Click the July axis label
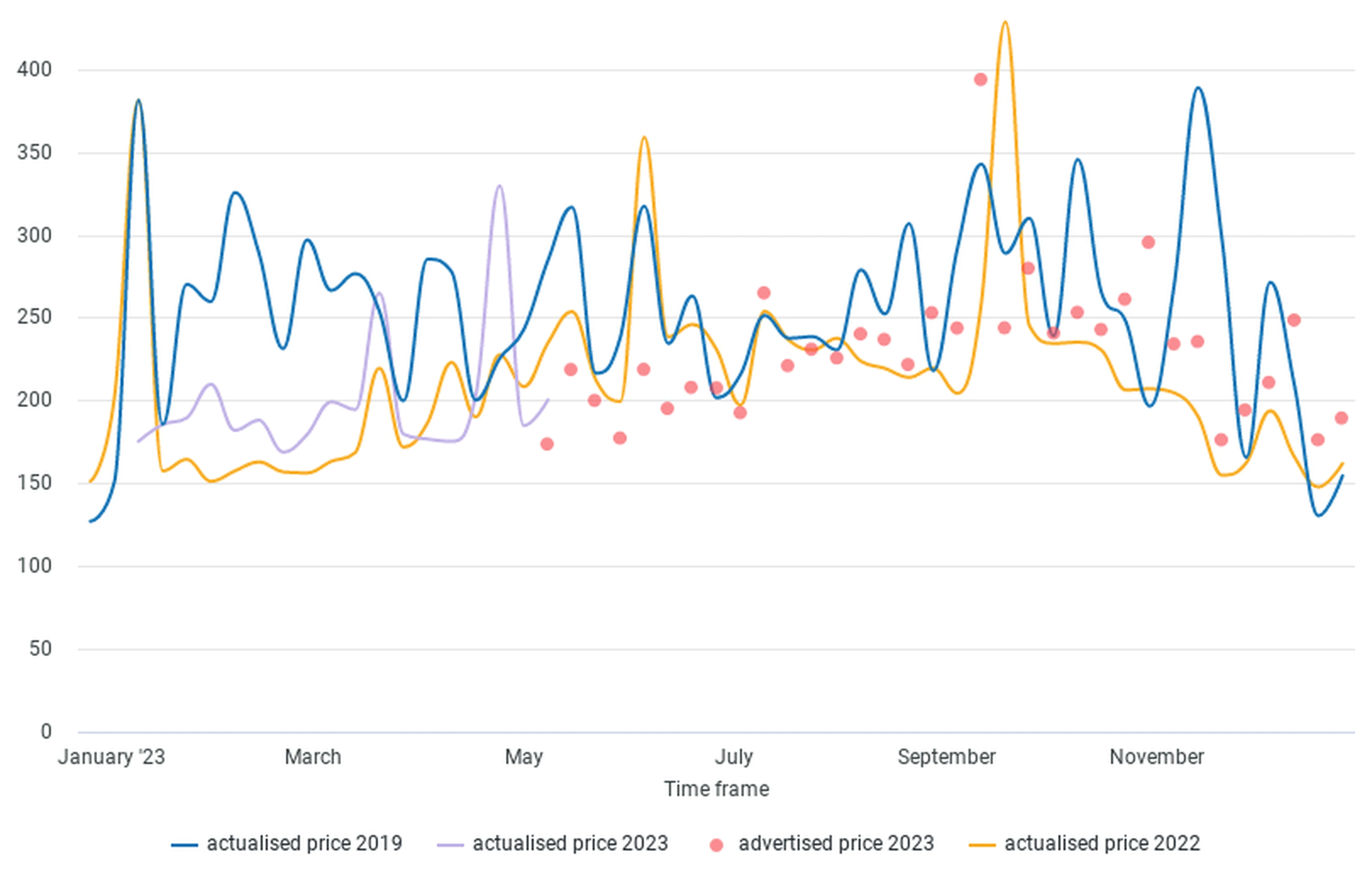 [734, 757]
